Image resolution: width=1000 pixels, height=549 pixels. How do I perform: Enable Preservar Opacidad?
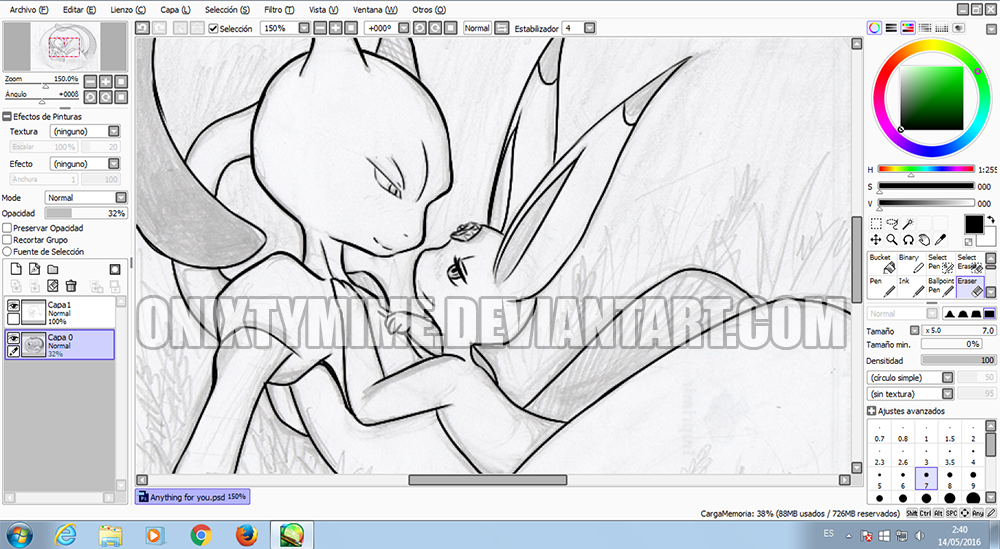pyautogui.click(x=7, y=228)
